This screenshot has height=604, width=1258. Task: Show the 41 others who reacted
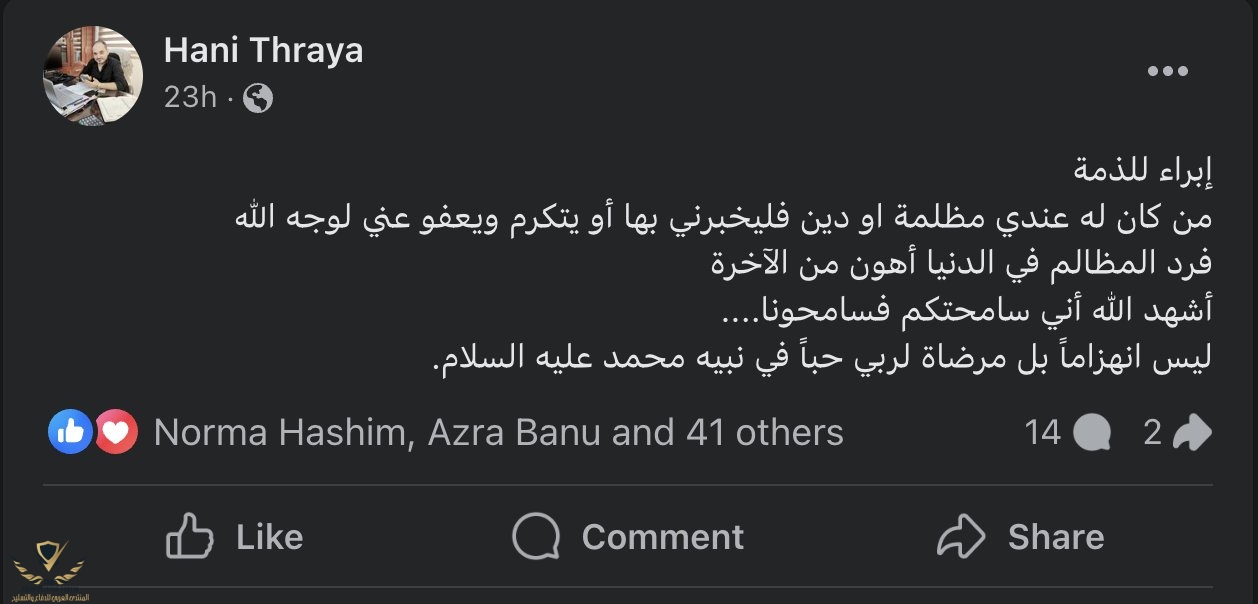tap(765, 433)
